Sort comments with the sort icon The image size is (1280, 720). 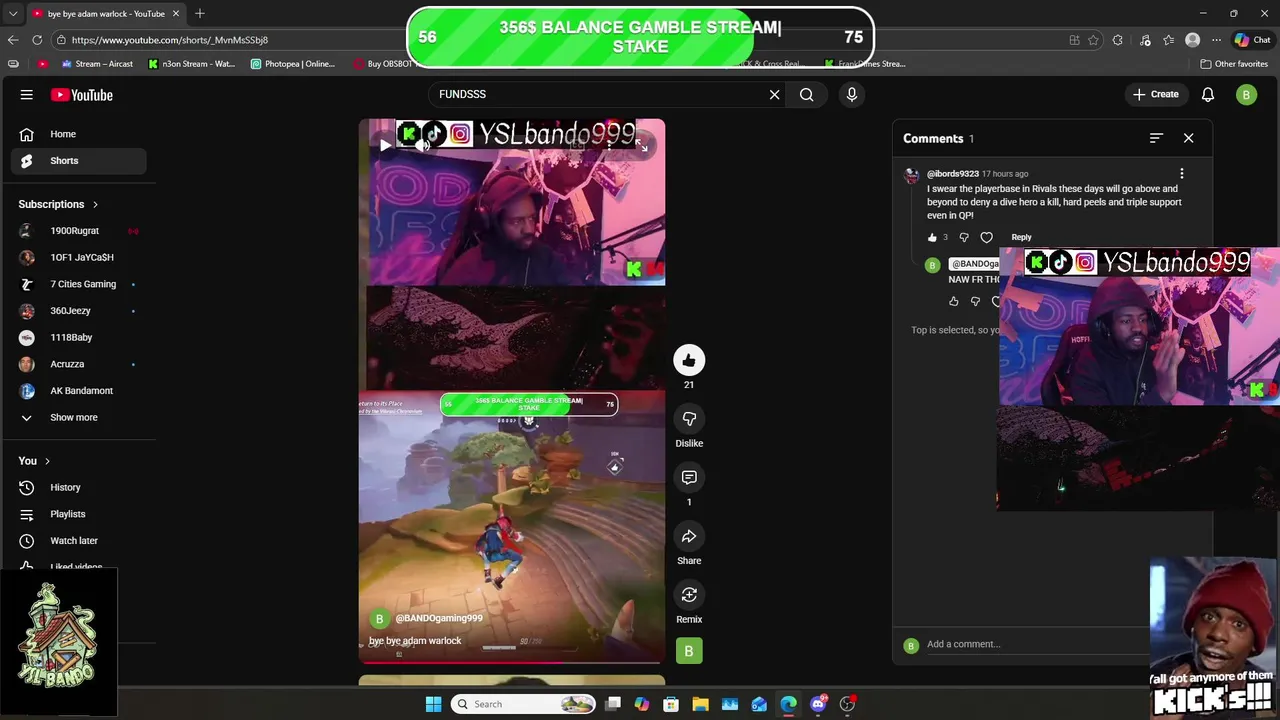coord(1156,138)
